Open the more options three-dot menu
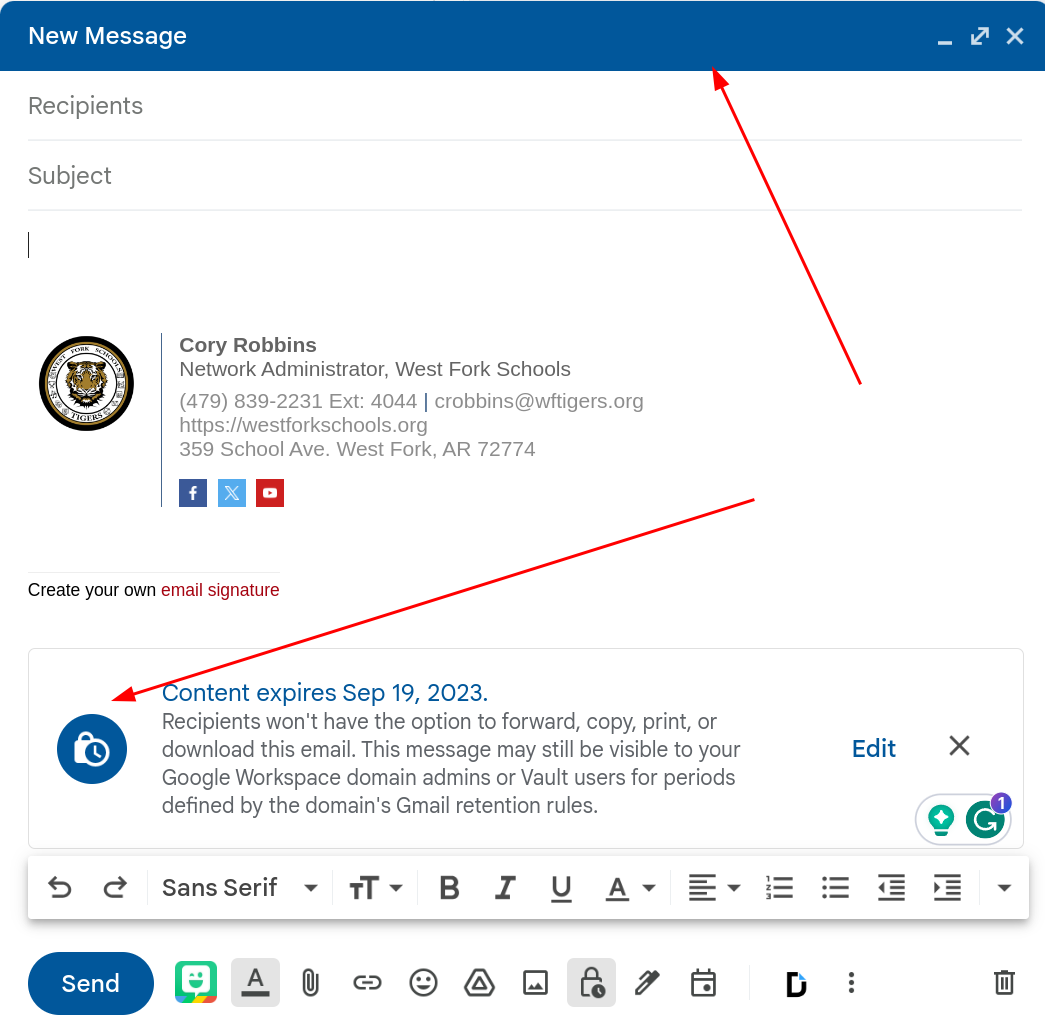Image resolution: width=1045 pixels, height=1032 pixels. [851, 983]
